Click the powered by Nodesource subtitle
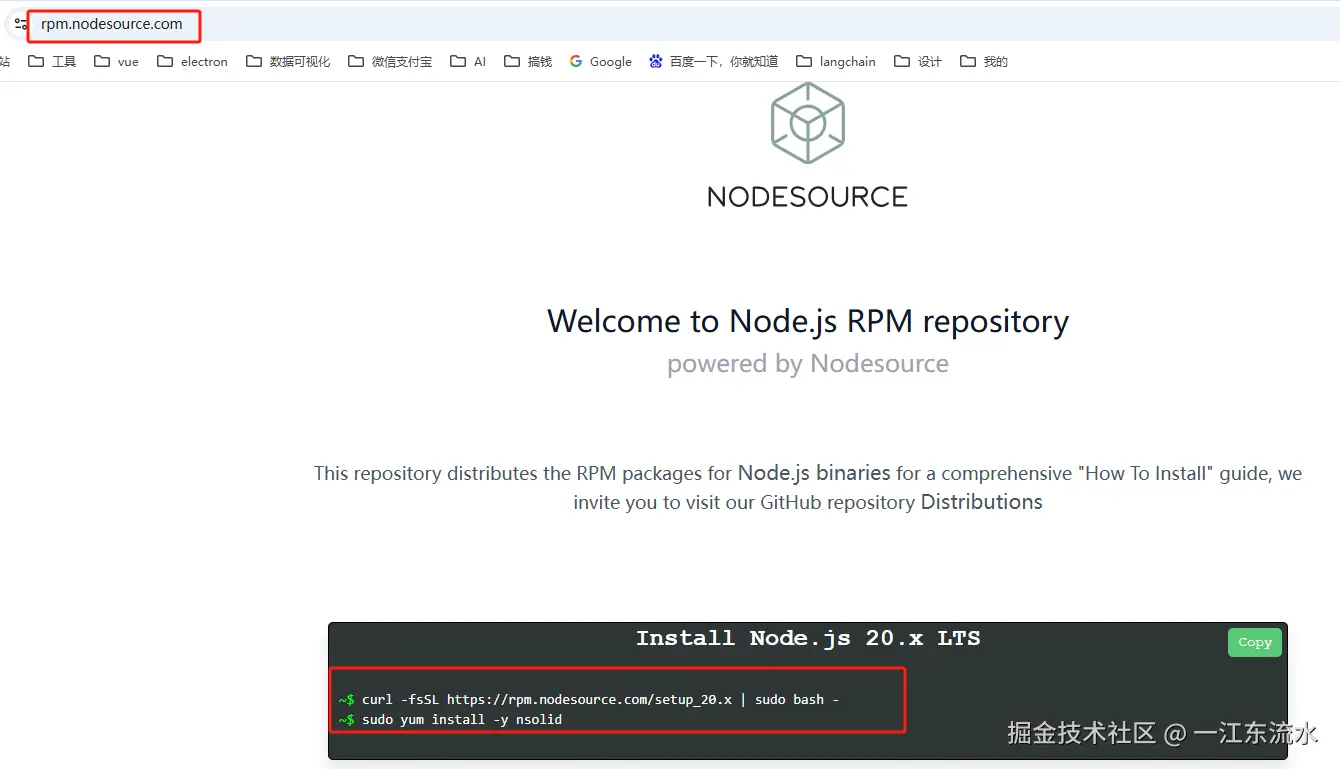 click(x=808, y=363)
